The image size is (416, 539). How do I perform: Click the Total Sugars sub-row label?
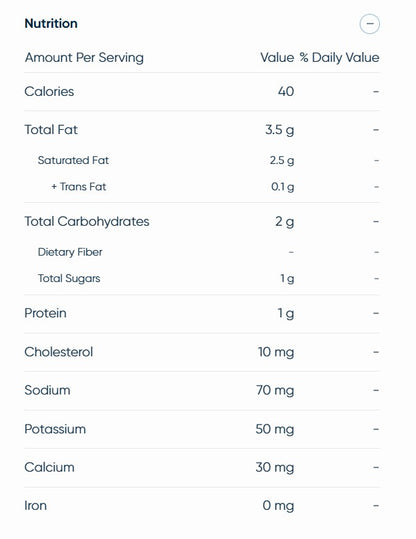[x=69, y=278]
